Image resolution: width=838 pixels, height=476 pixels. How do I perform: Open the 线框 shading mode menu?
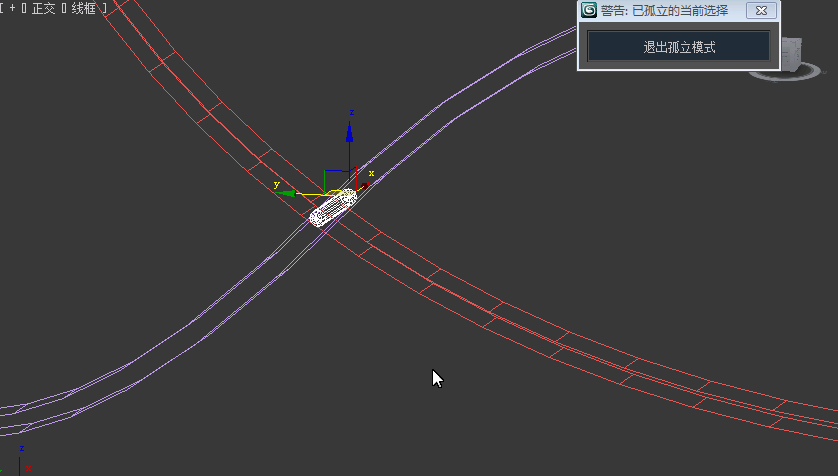pyautogui.click(x=83, y=9)
